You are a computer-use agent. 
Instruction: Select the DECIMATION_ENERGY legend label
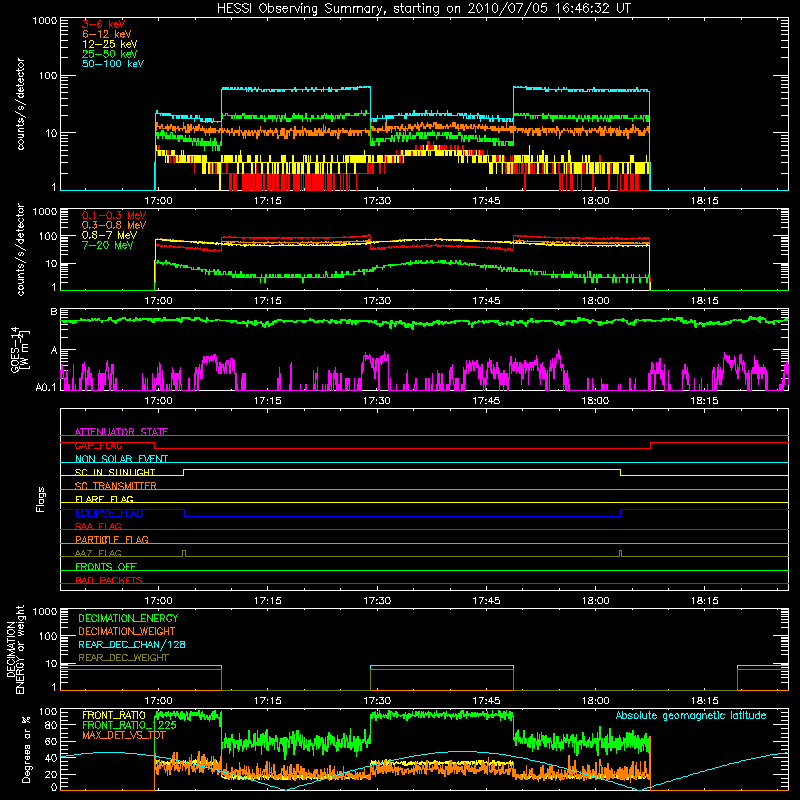pyautogui.click(x=128, y=618)
